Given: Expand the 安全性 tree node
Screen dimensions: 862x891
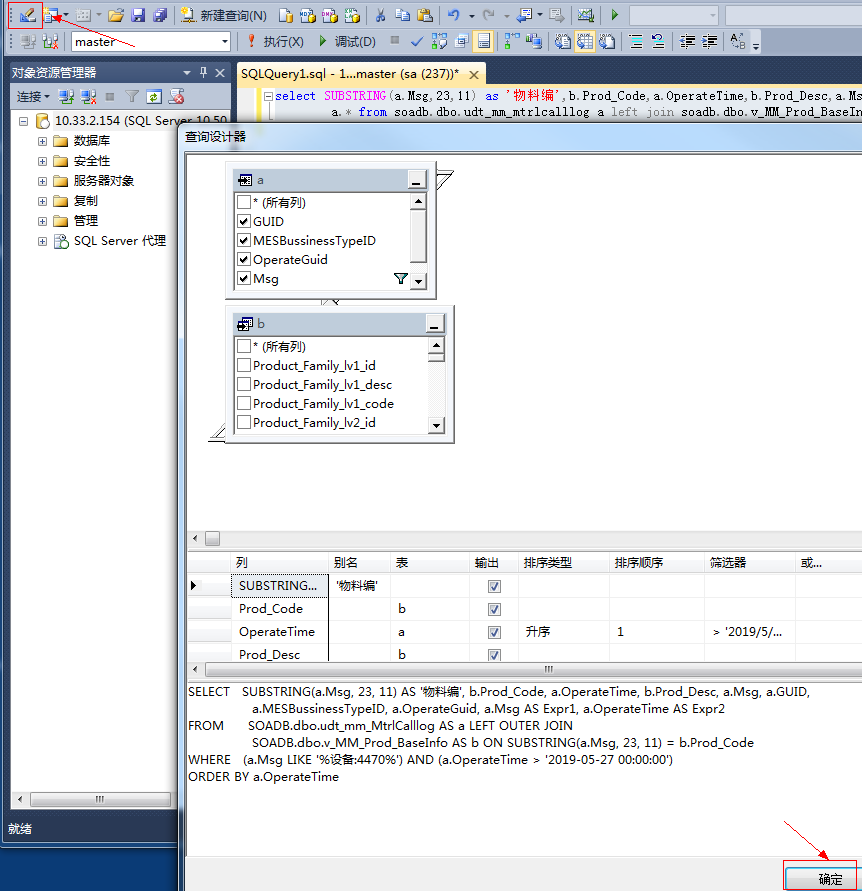Looking at the screenshot, I should (x=41, y=159).
